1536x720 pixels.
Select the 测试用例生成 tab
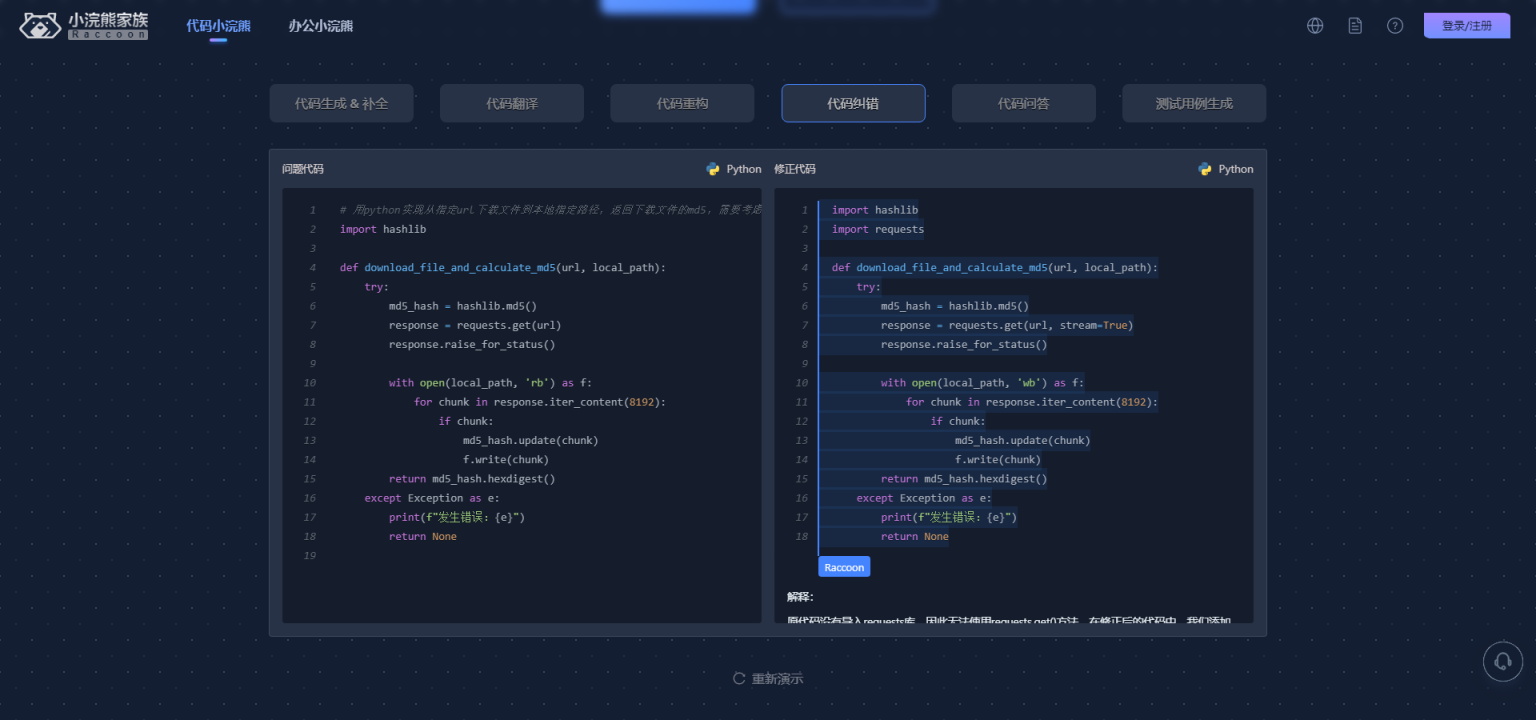point(1194,103)
